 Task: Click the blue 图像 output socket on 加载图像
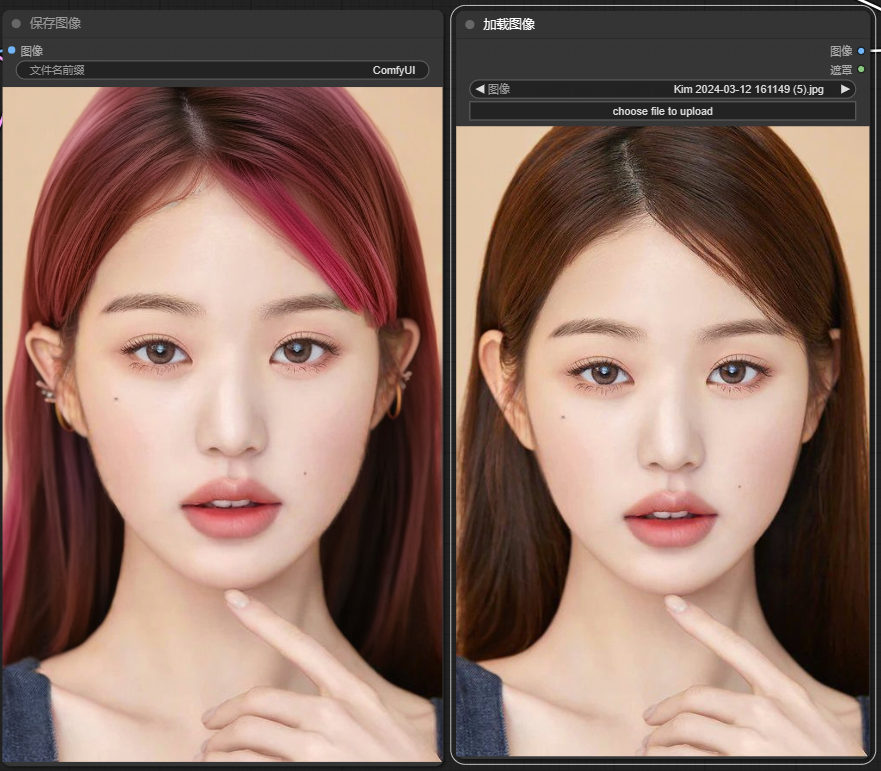(861, 51)
